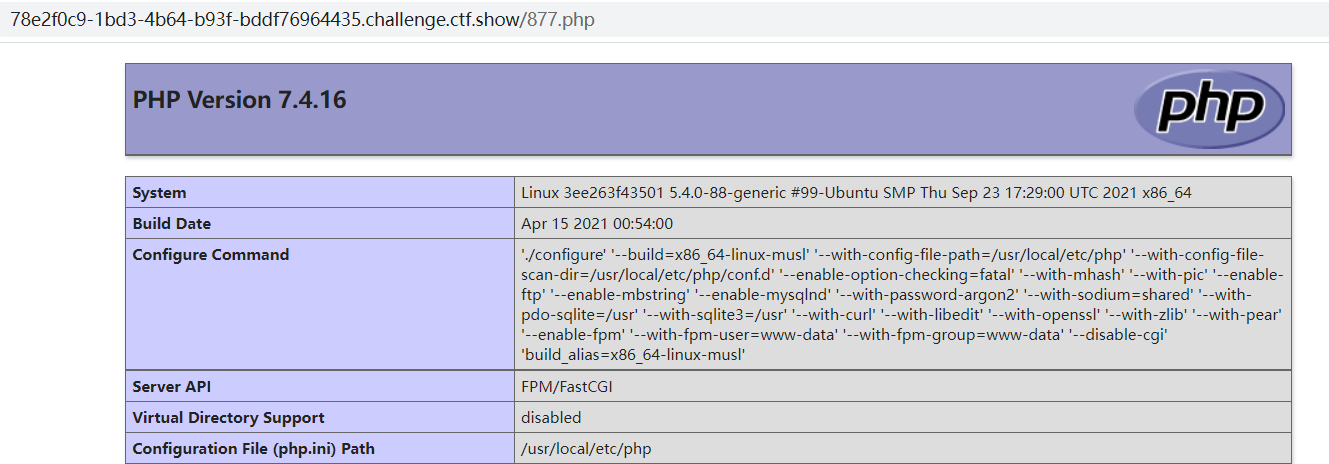
Task: Click the "Virtual Directory Support" label
Action: point(229,418)
